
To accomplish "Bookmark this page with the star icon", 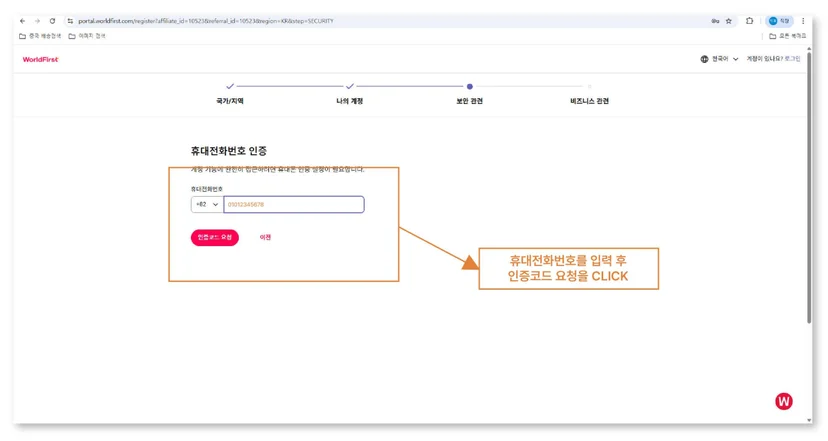I will click(x=729, y=21).
